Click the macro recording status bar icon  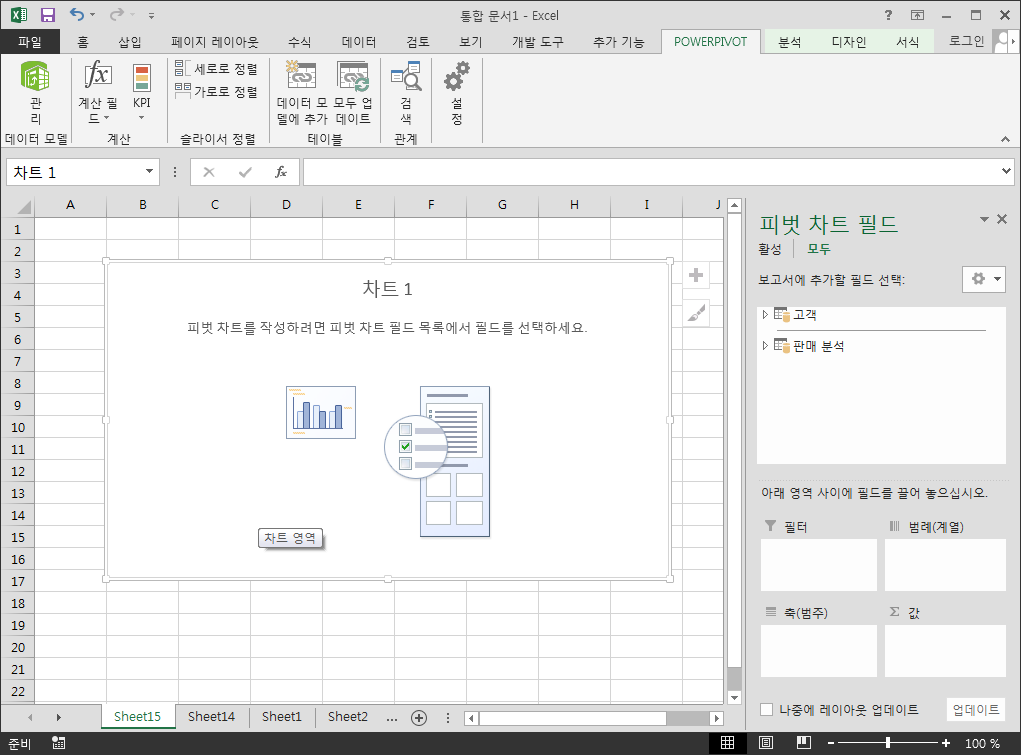tap(59, 743)
